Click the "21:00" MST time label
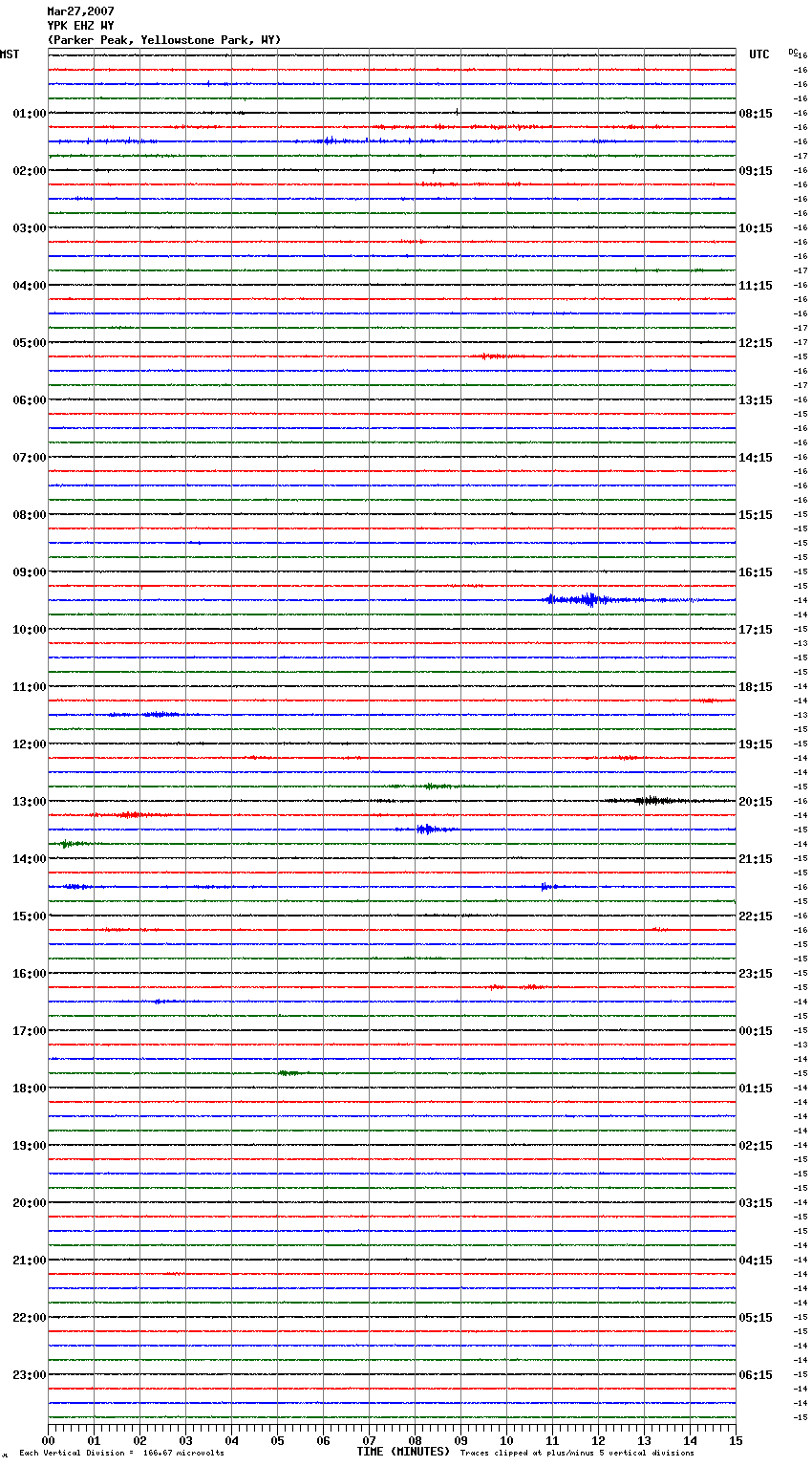The width and height of the screenshot is (812, 1466). pyautogui.click(x=30, y=1261)
